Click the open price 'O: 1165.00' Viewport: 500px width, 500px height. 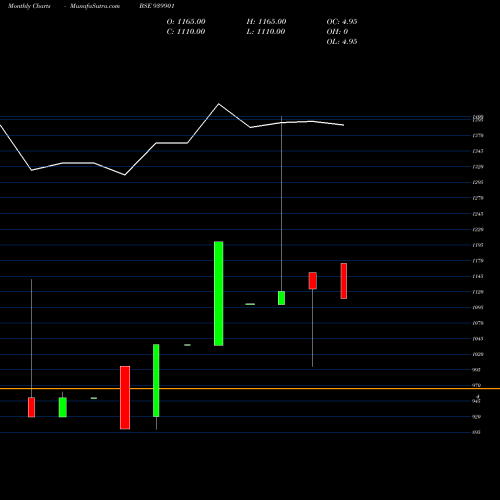pyautogui.click(x=186, y=22)
